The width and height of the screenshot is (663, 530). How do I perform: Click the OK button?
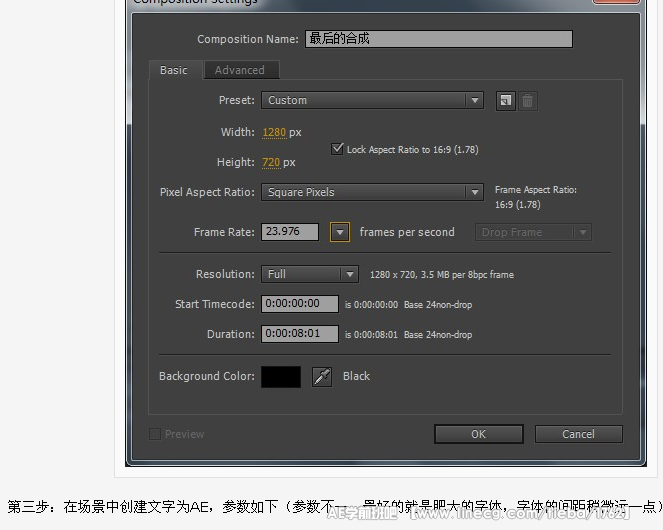coord(479,434)
